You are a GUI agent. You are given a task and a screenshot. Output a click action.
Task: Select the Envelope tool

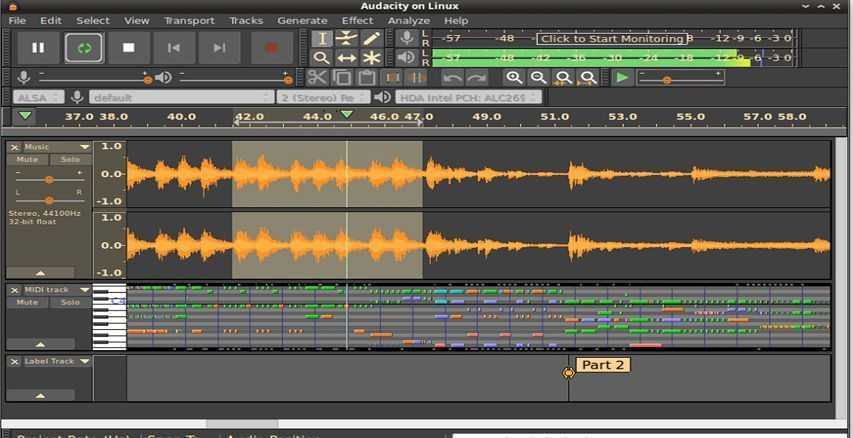347,39
